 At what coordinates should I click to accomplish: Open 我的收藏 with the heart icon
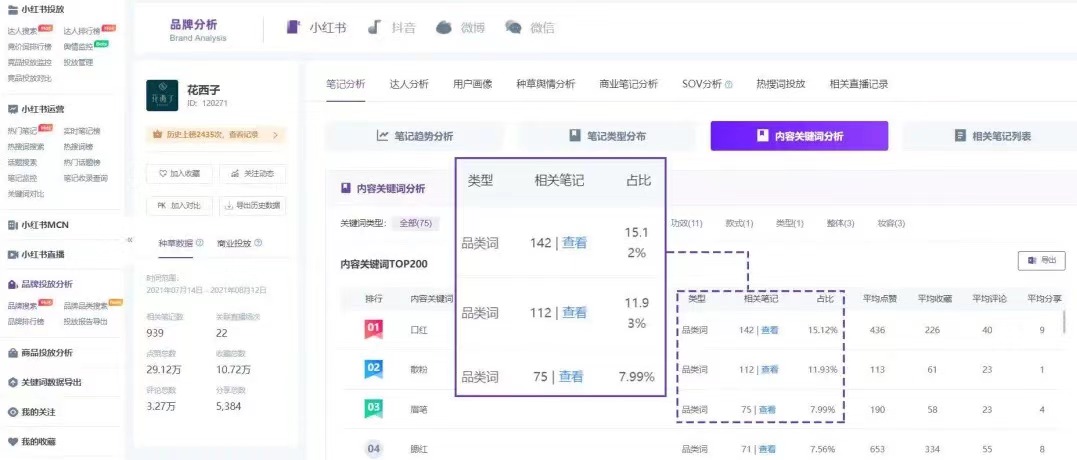click(x=32, y=441)
